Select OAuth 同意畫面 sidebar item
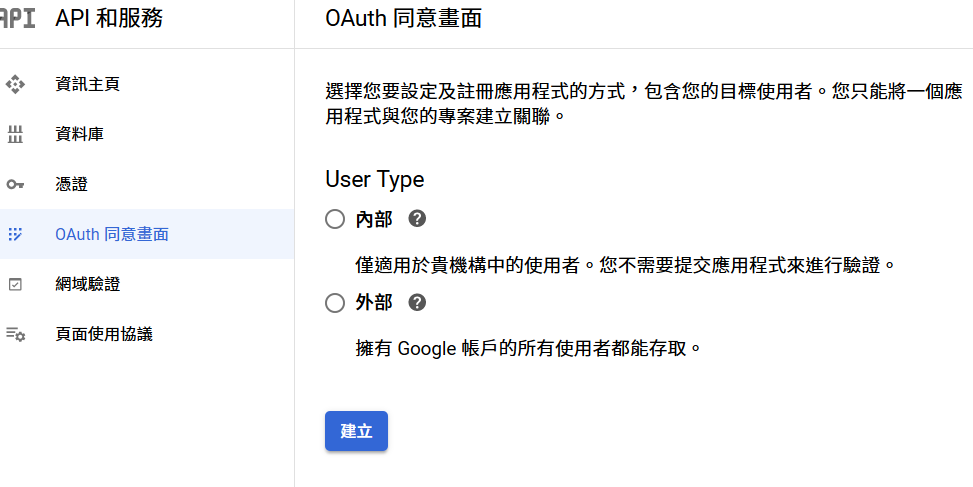 (x=147, y=234)
